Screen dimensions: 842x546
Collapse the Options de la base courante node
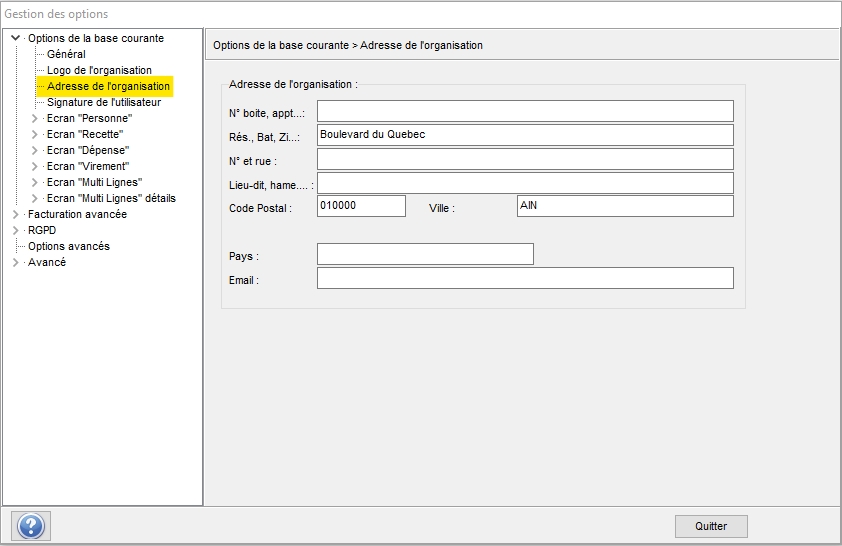tap(15, 38)
